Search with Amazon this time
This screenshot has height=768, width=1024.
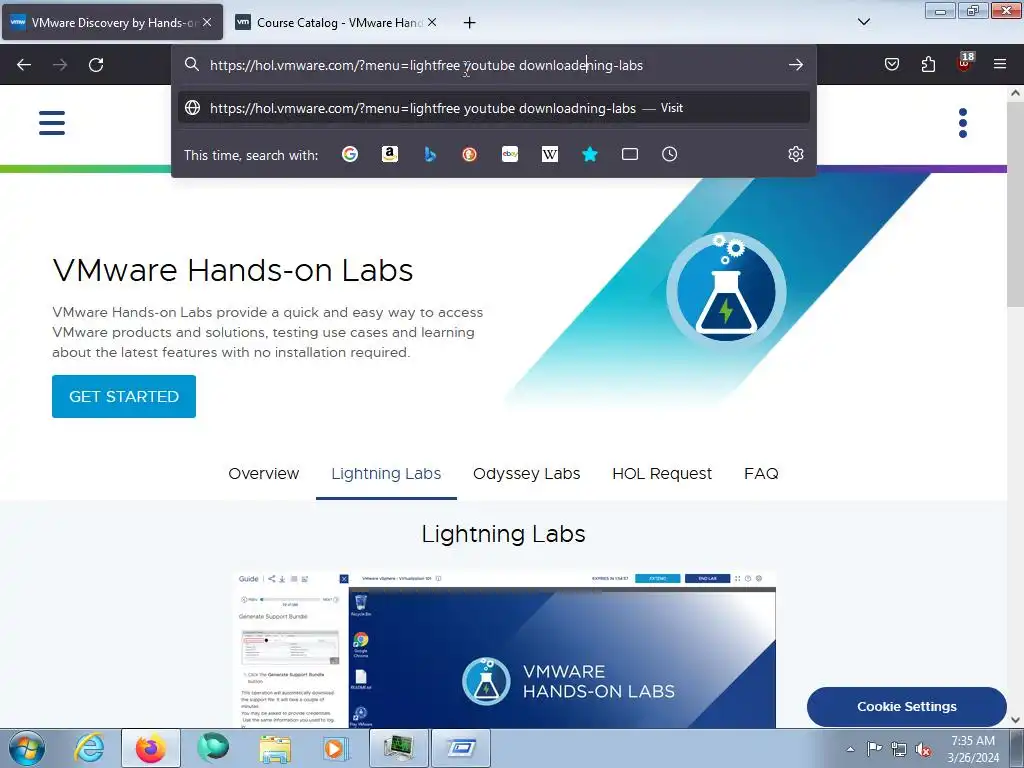click(x=390, y=154)
